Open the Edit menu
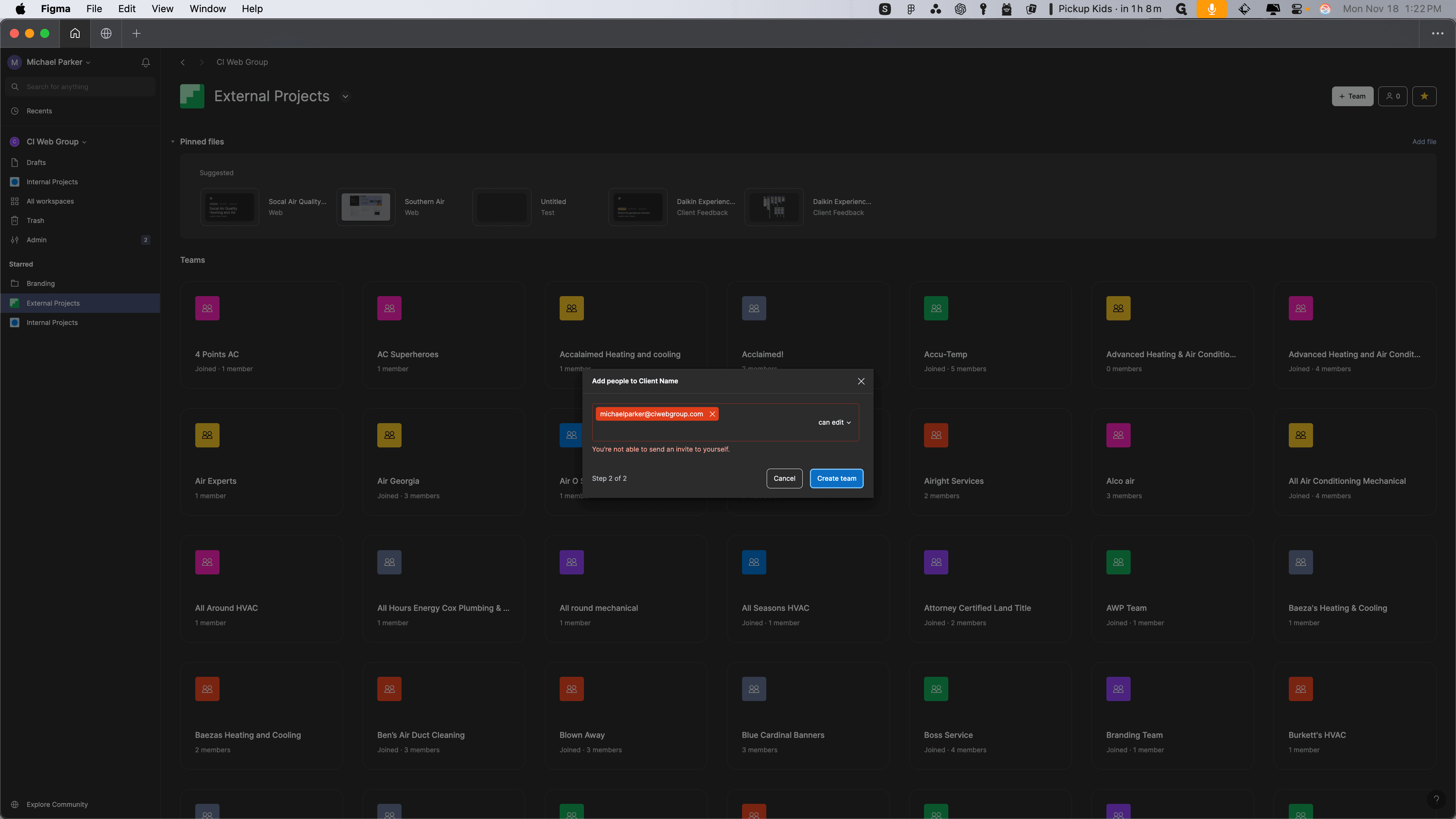The height and width of the screenshot is (819, 1456). 127,8
